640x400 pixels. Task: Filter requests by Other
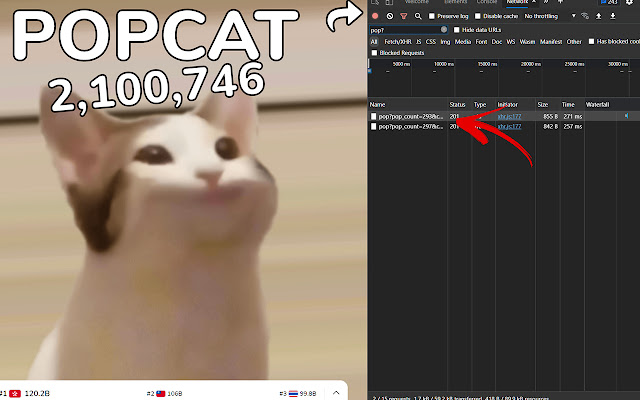click(574, 42)
